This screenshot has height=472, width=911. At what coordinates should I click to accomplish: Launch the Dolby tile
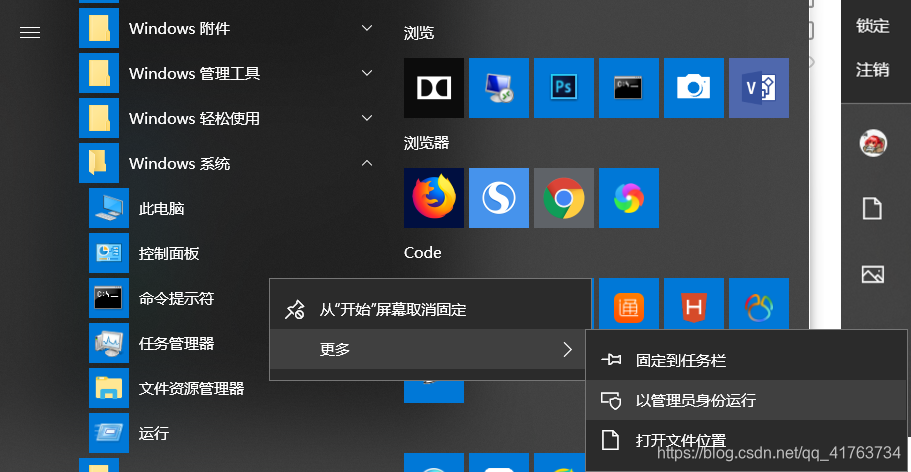[x=434, y=88]
